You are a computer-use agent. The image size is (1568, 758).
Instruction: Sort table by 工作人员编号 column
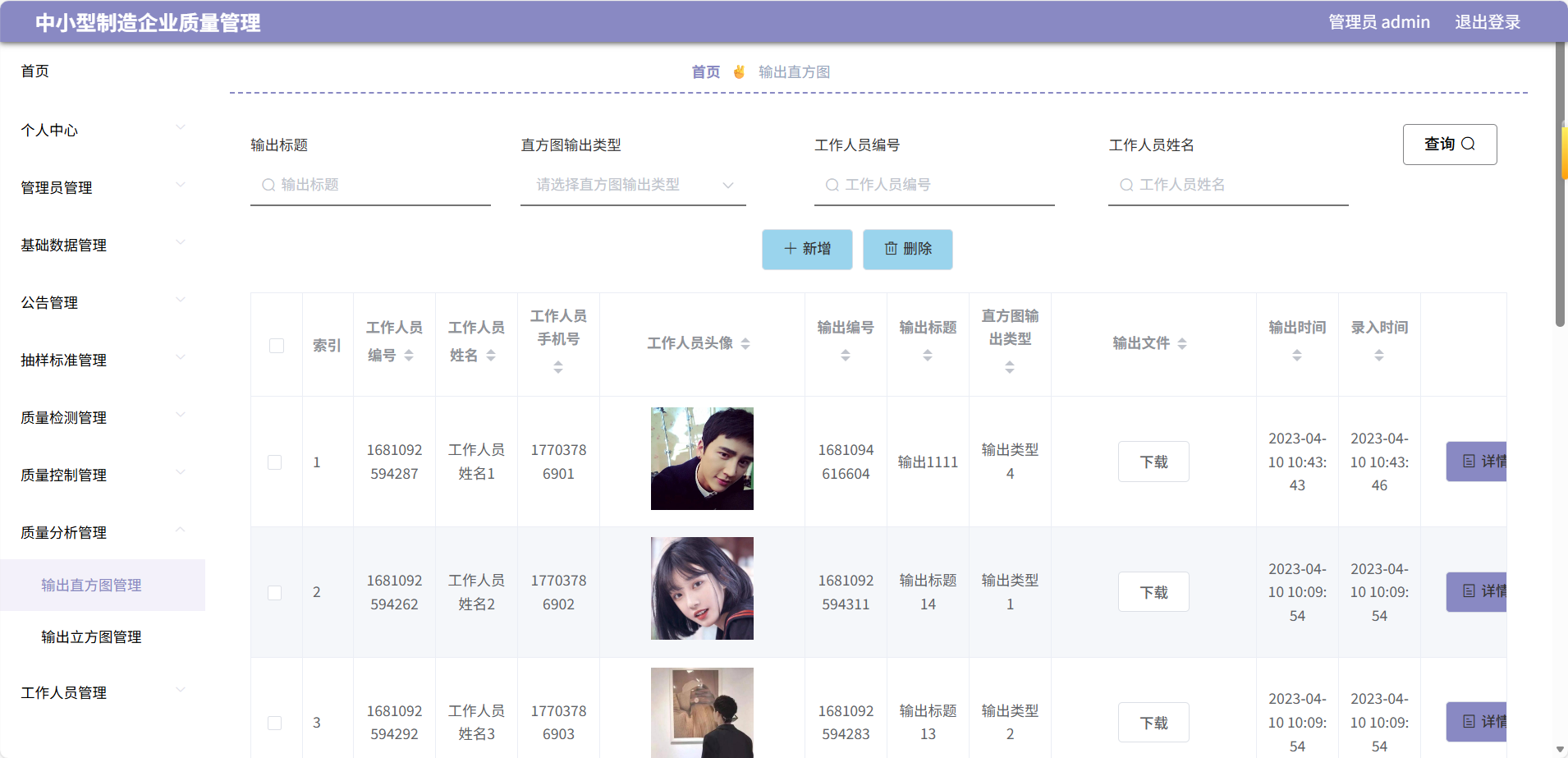409,356
